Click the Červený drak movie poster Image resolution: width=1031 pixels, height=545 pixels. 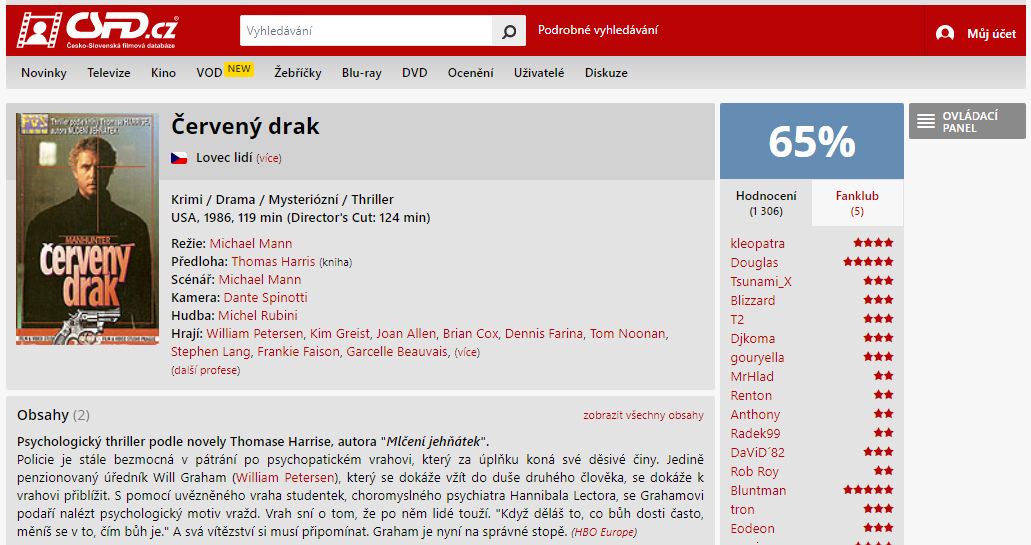click(x=87, y=229)
